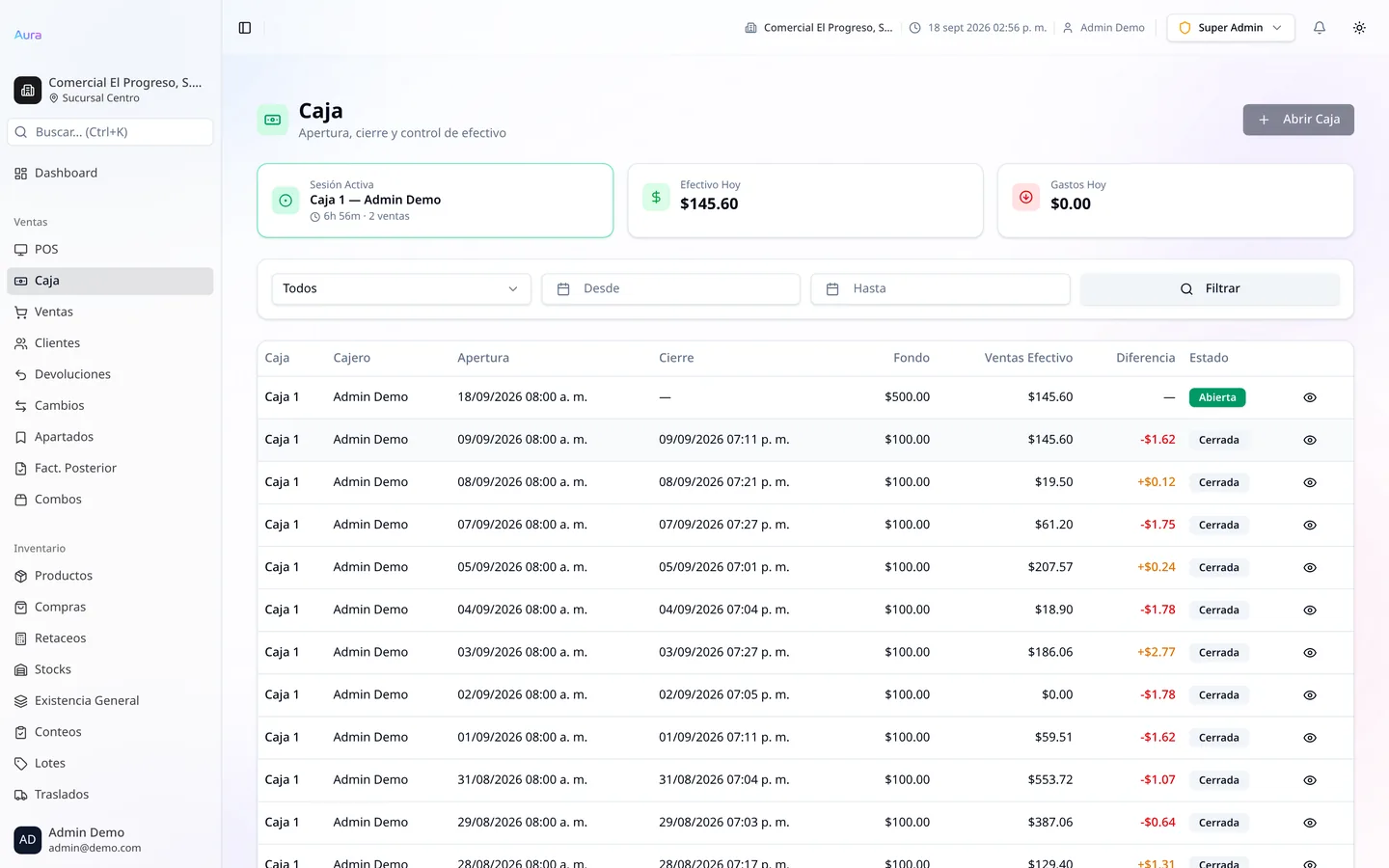Viewport: 1389px width, 868px height.
Task: View details of the 07/09/2026 session
Action: (1310, 526)
